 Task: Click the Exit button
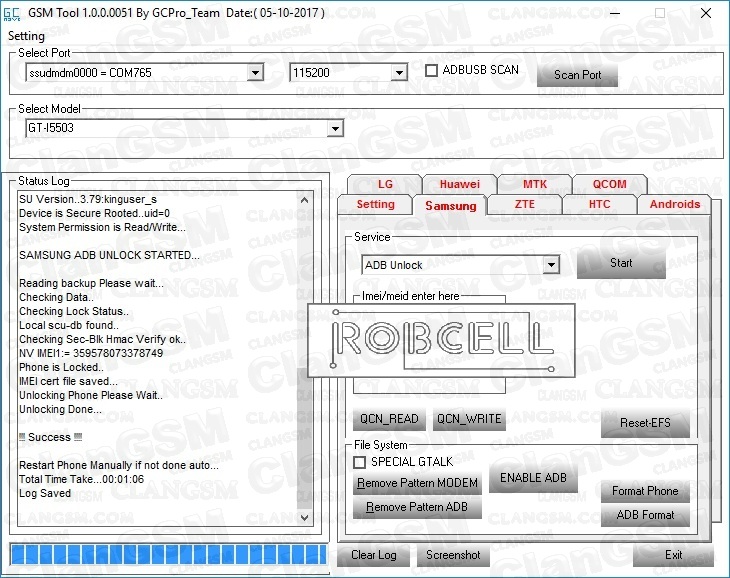pos(673,555)
